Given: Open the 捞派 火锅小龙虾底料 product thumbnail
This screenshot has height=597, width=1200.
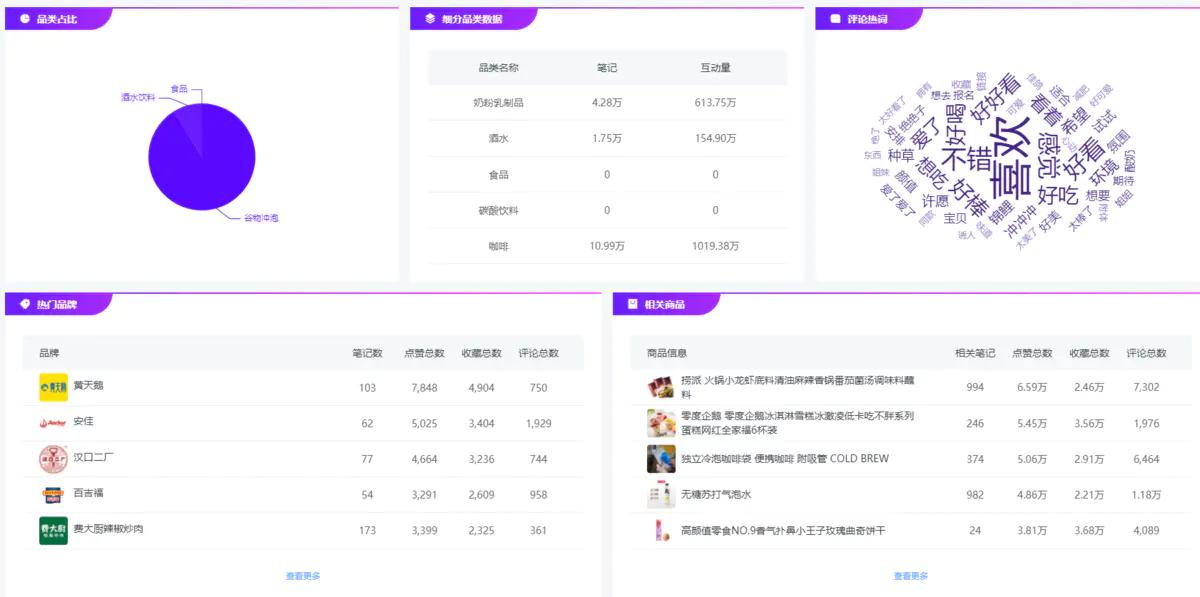Looking at the screenshot, I should pos(660,387).
